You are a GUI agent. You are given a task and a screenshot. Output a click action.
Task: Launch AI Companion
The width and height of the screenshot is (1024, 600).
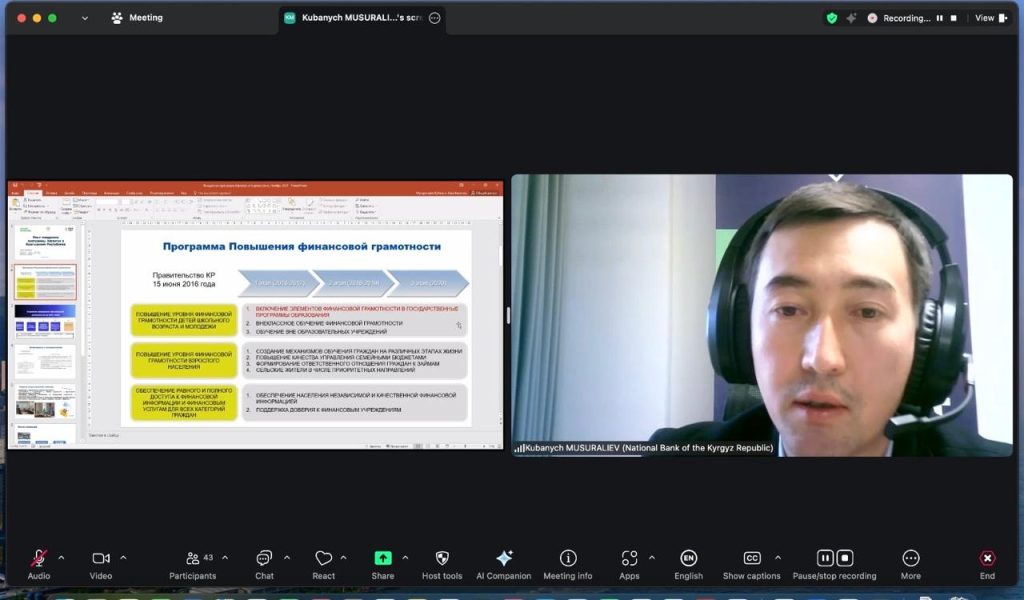pyautogui.click(x=504, y=559)
